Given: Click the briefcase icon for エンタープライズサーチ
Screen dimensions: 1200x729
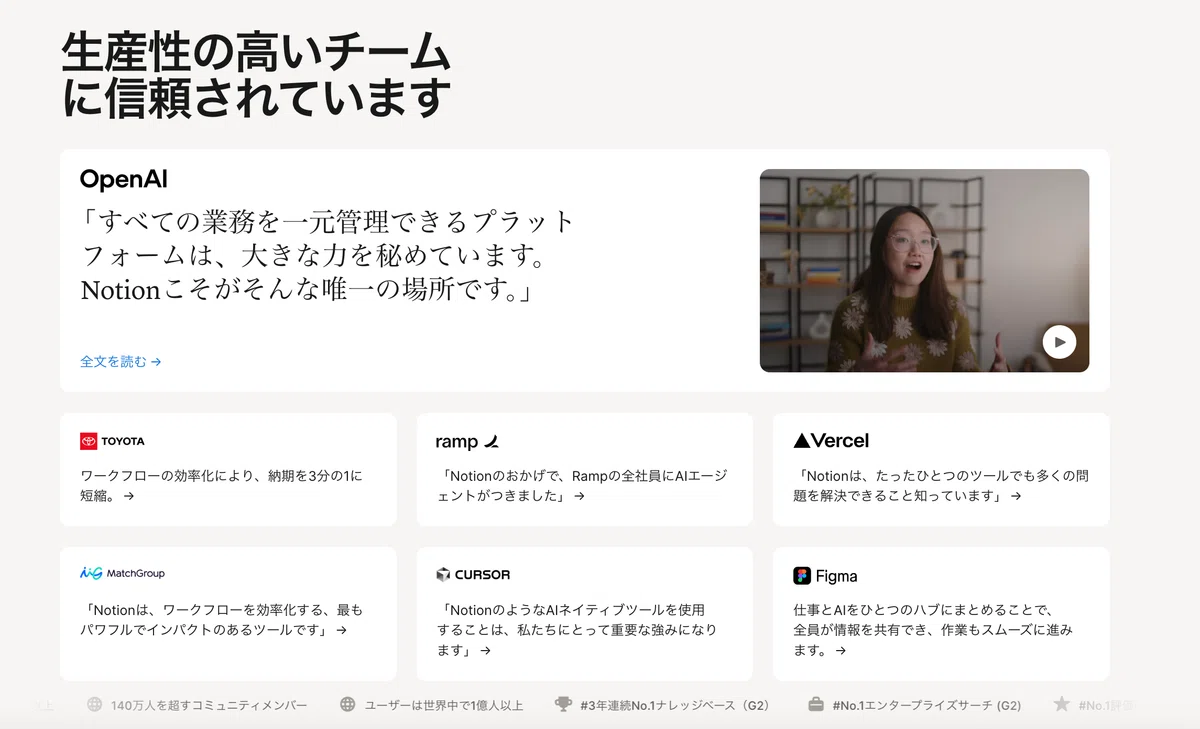Looking at the screenshot, I should coord(816,705).
